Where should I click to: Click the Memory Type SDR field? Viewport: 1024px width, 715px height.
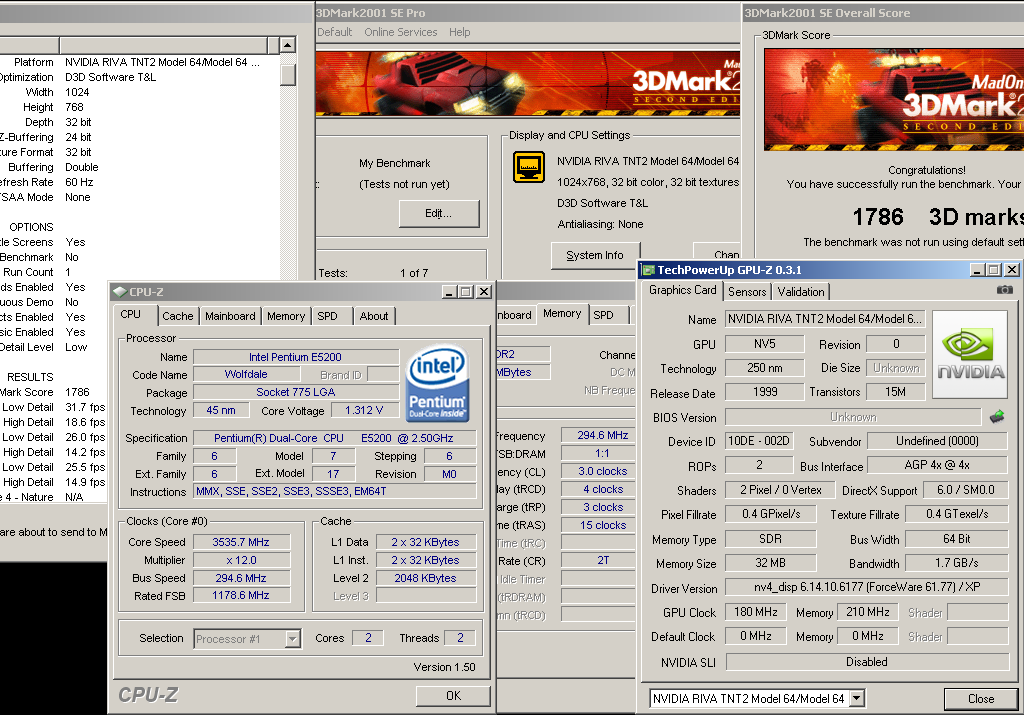771,539
